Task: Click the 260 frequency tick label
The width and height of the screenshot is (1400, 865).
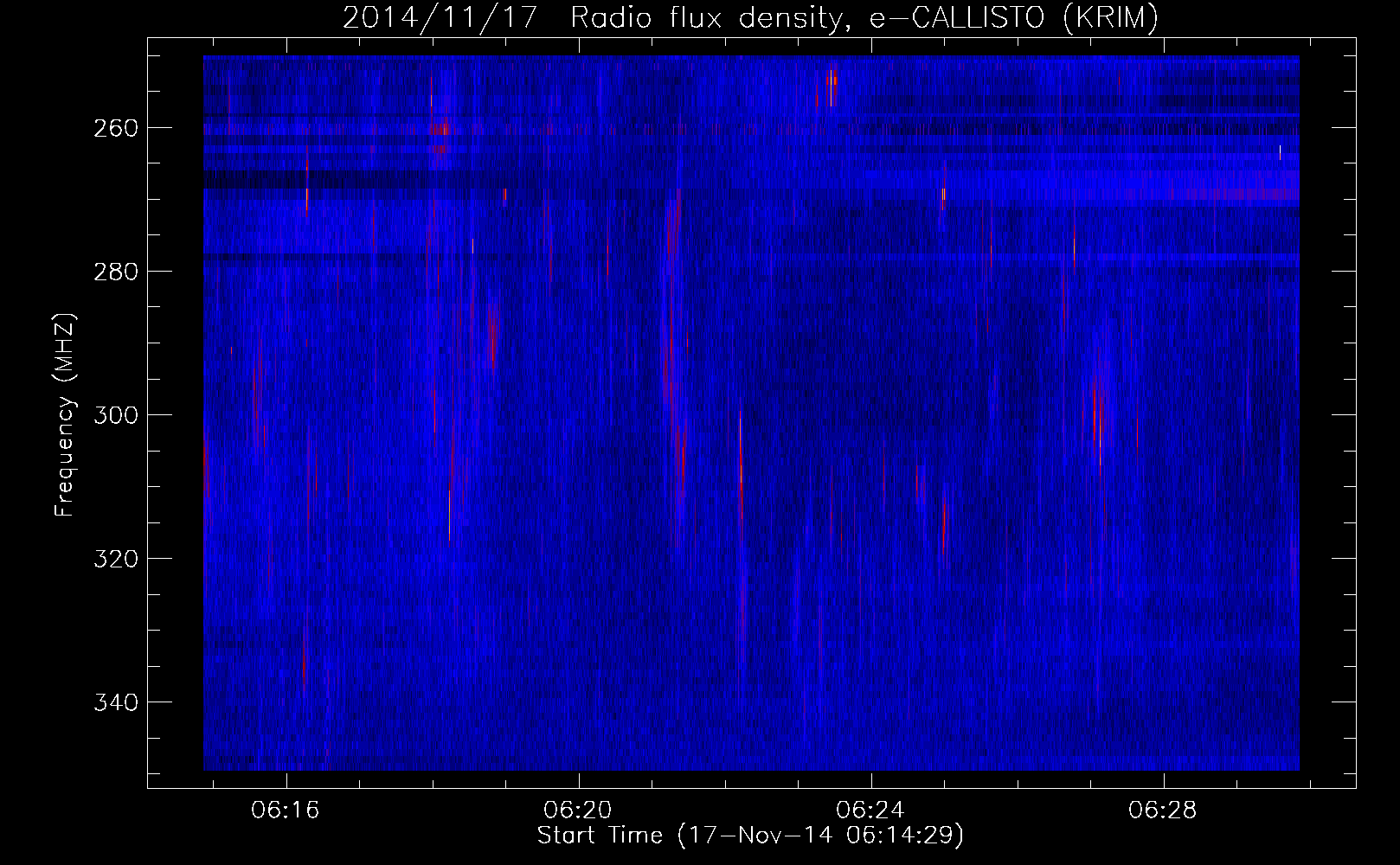Action: pos(116,128)
